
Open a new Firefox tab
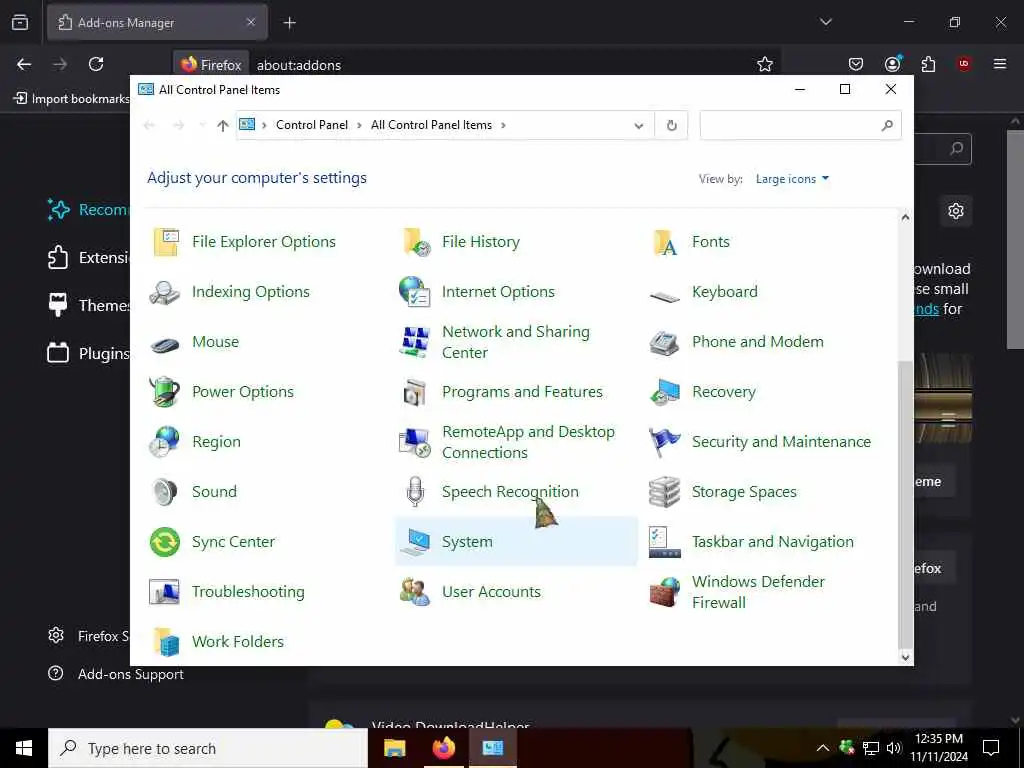click(x=289, y=23)
